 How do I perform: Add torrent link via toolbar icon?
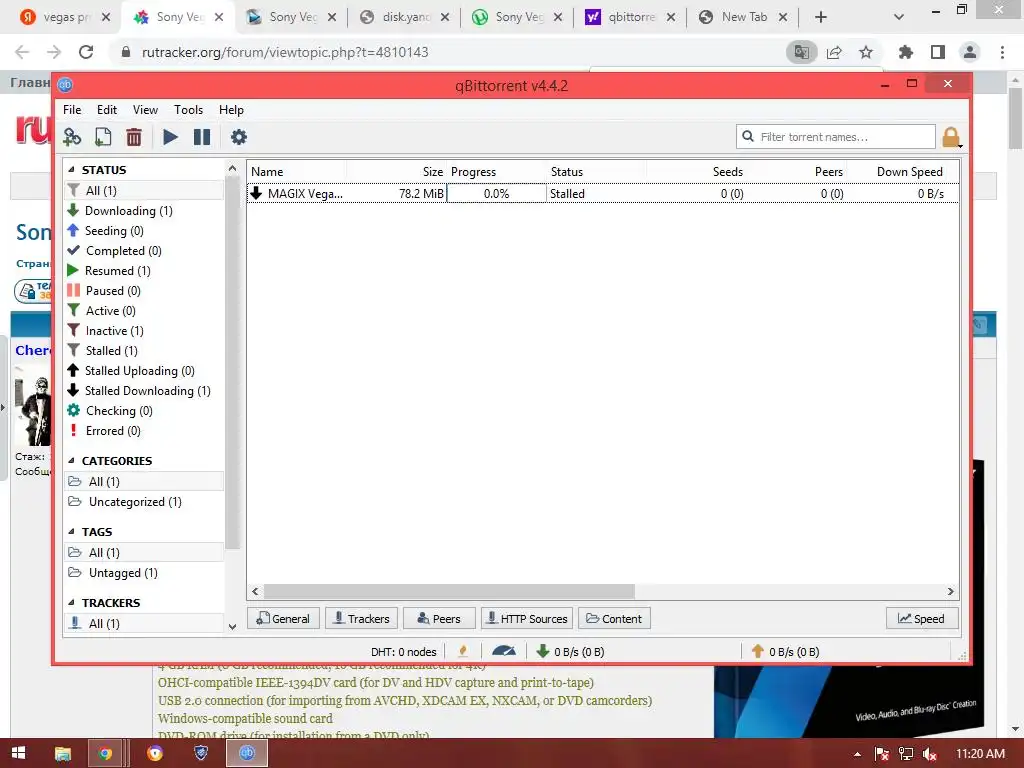click(x=72, y=137)
